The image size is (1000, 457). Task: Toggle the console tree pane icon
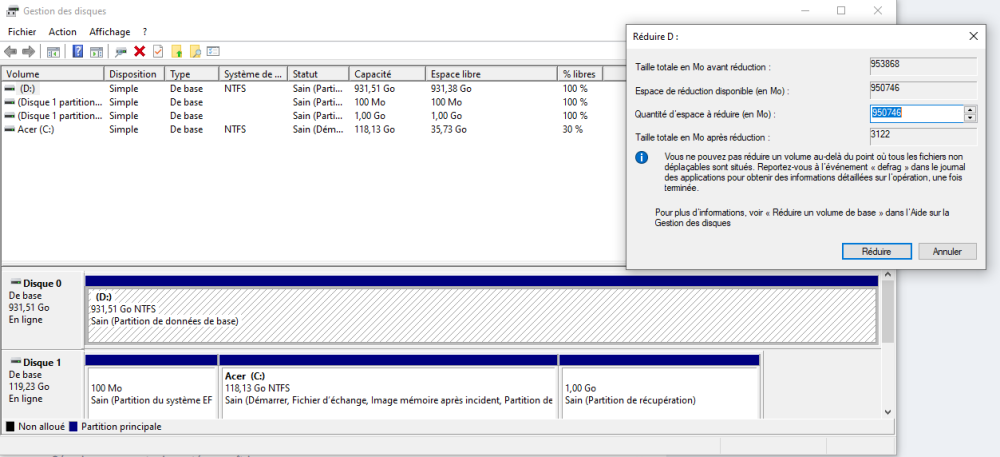pyautogui.click(x=53, y=52)
